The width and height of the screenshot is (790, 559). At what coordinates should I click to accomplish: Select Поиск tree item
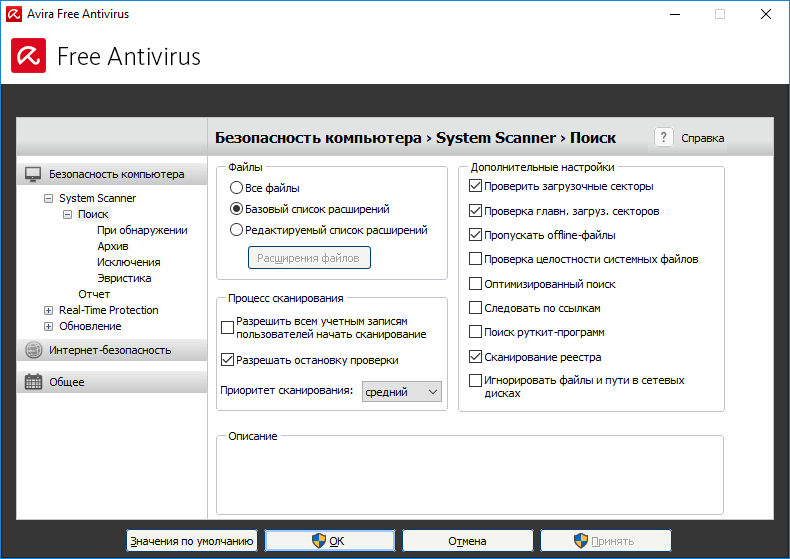pos(93,215)
